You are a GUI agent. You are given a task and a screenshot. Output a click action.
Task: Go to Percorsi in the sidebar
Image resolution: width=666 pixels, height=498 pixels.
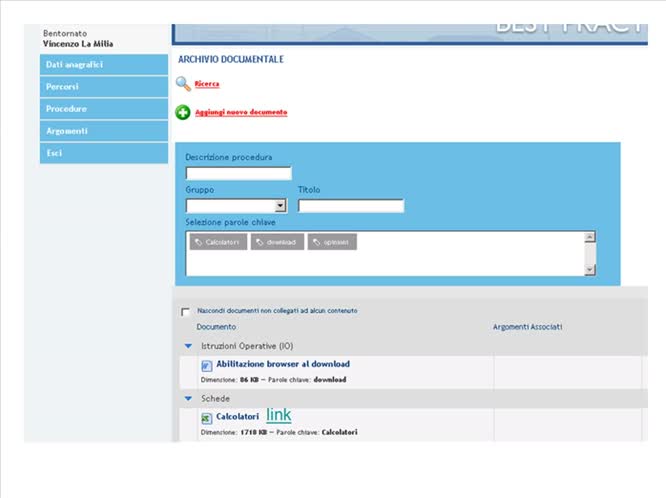coord(103,87)
